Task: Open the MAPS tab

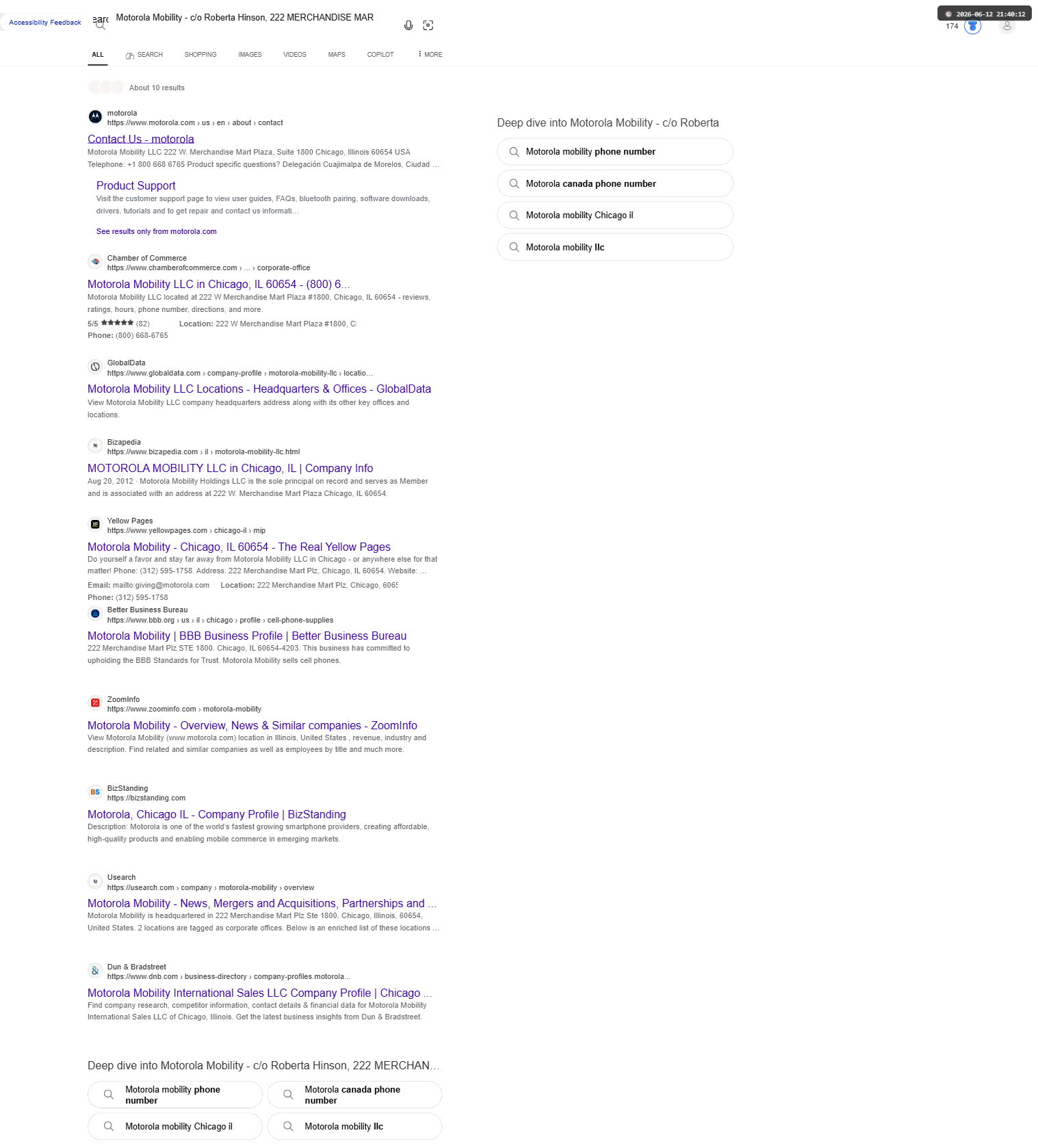Action: pyautogui.click(x=337, y=55)
